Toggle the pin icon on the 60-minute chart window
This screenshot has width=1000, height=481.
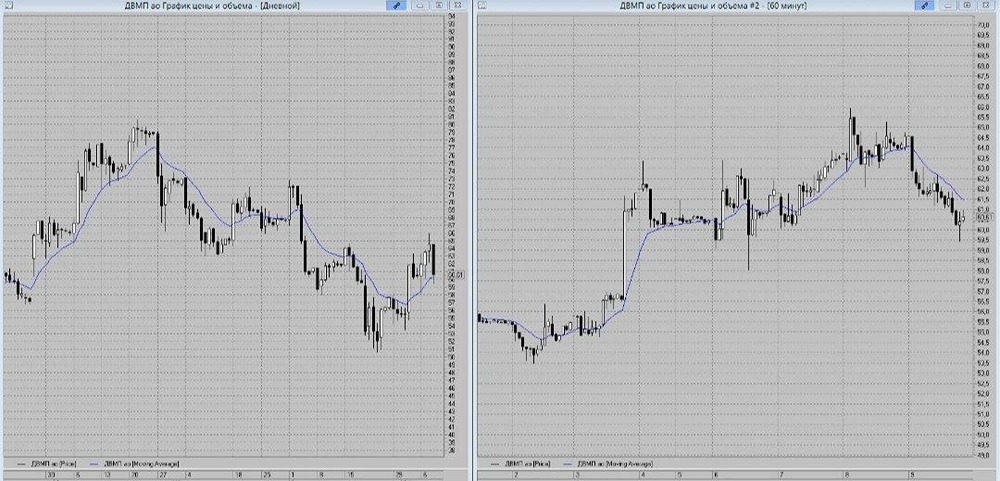point(925,5)
